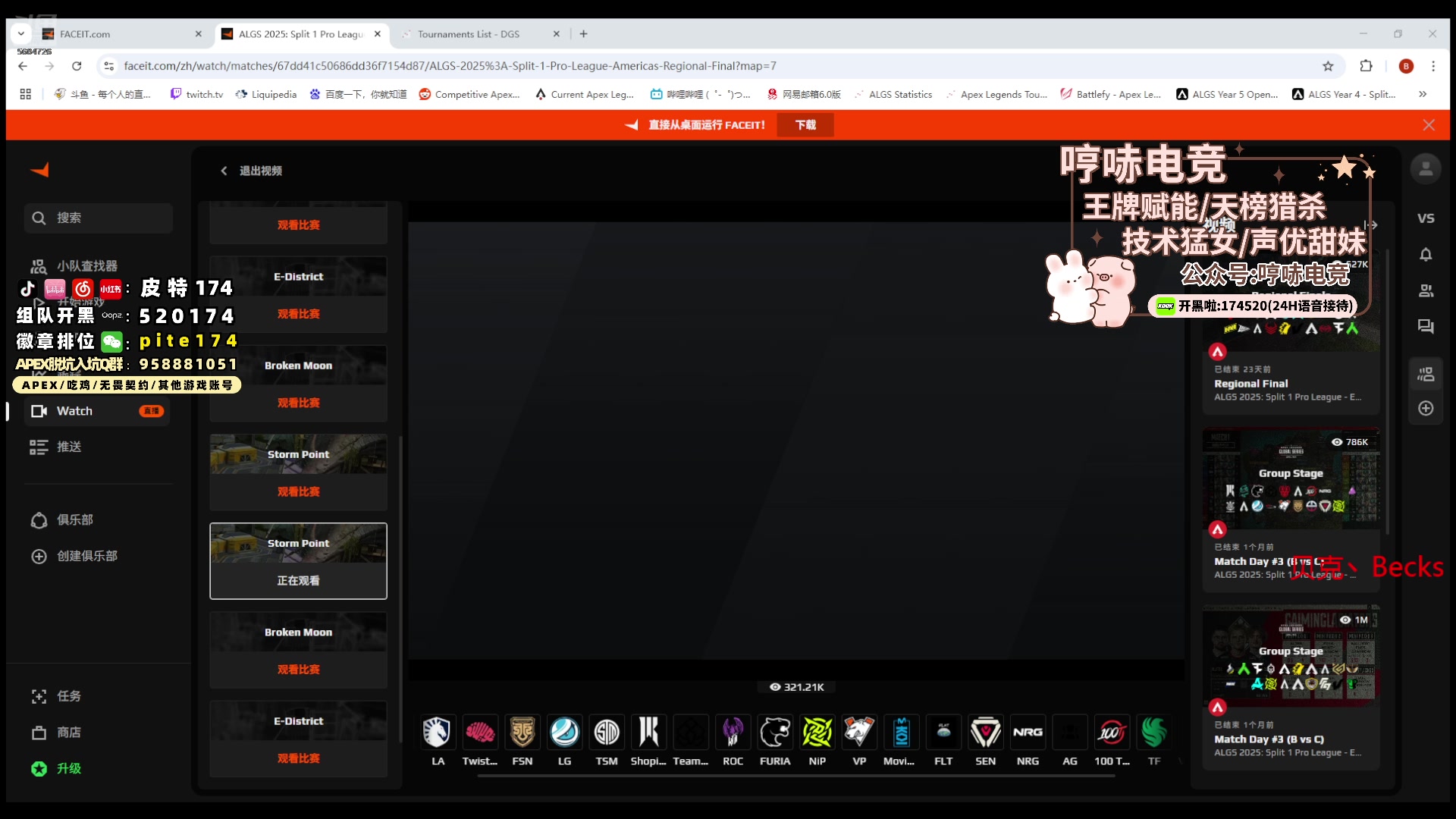Switch to Tournaments List - DGS tab
1456x819 pixels.
(478, 34)
